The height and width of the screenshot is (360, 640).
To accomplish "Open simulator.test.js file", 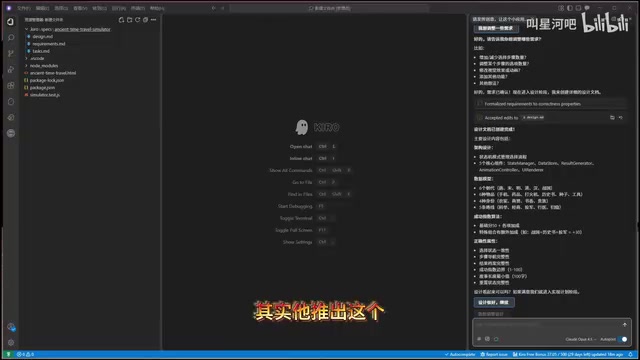I will [44, 95].
